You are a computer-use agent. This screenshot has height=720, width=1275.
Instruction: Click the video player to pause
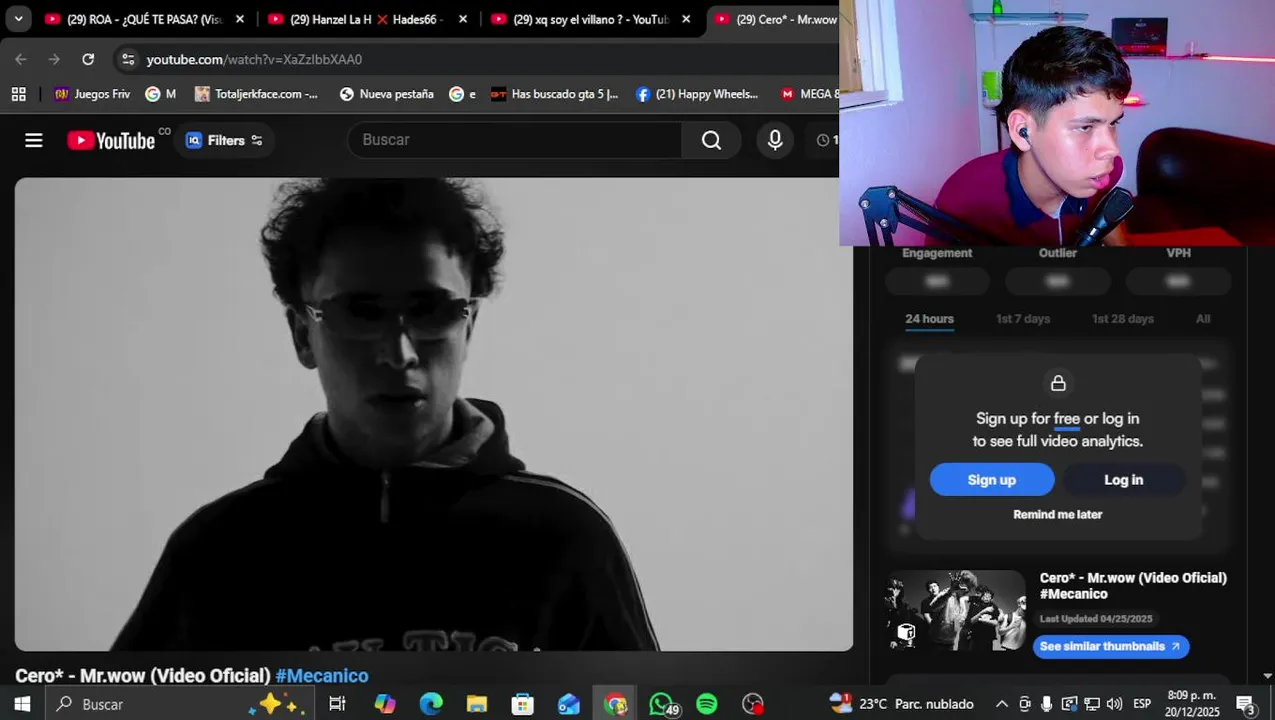click(434, 414)
